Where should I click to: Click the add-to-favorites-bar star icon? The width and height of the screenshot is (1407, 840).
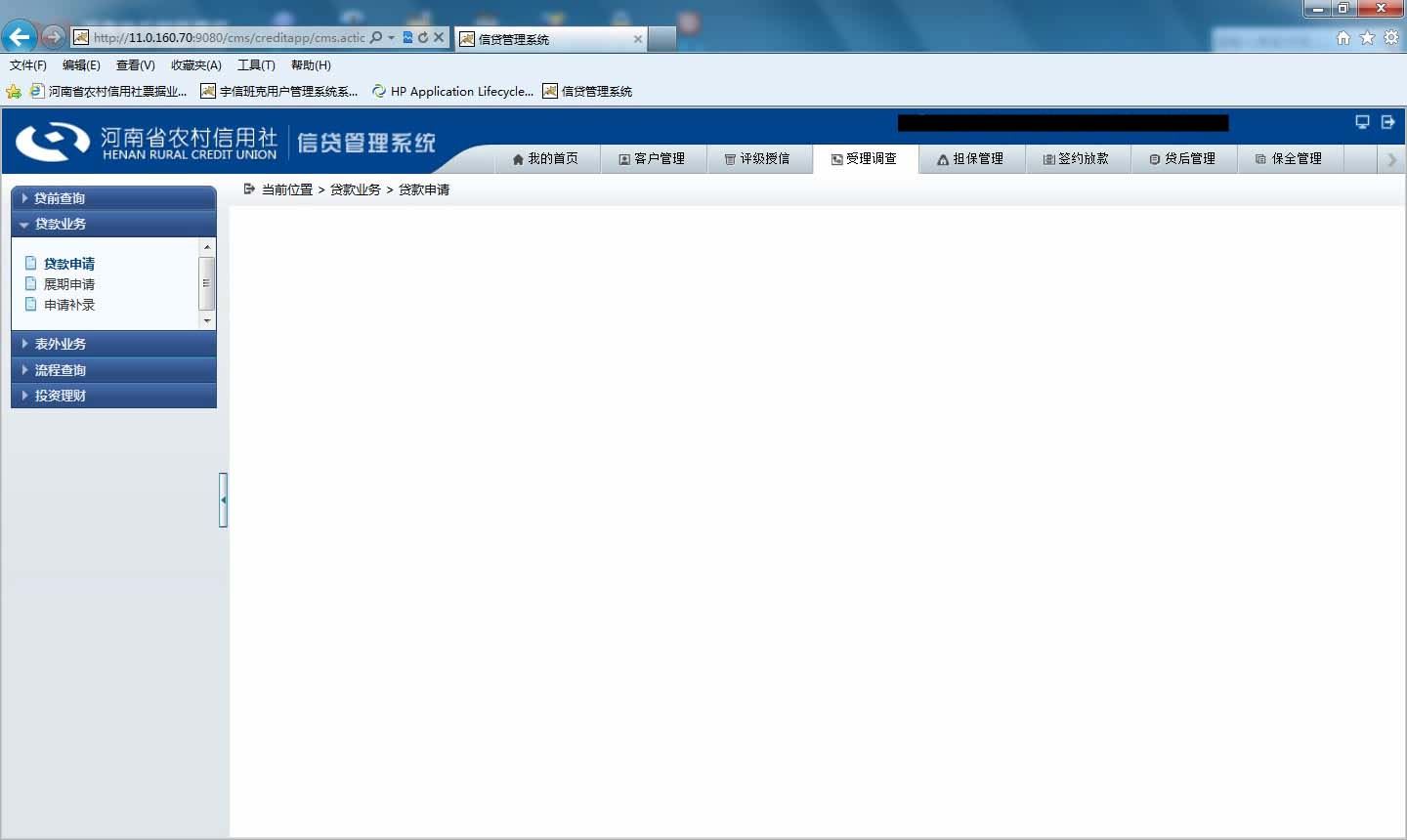14,91
